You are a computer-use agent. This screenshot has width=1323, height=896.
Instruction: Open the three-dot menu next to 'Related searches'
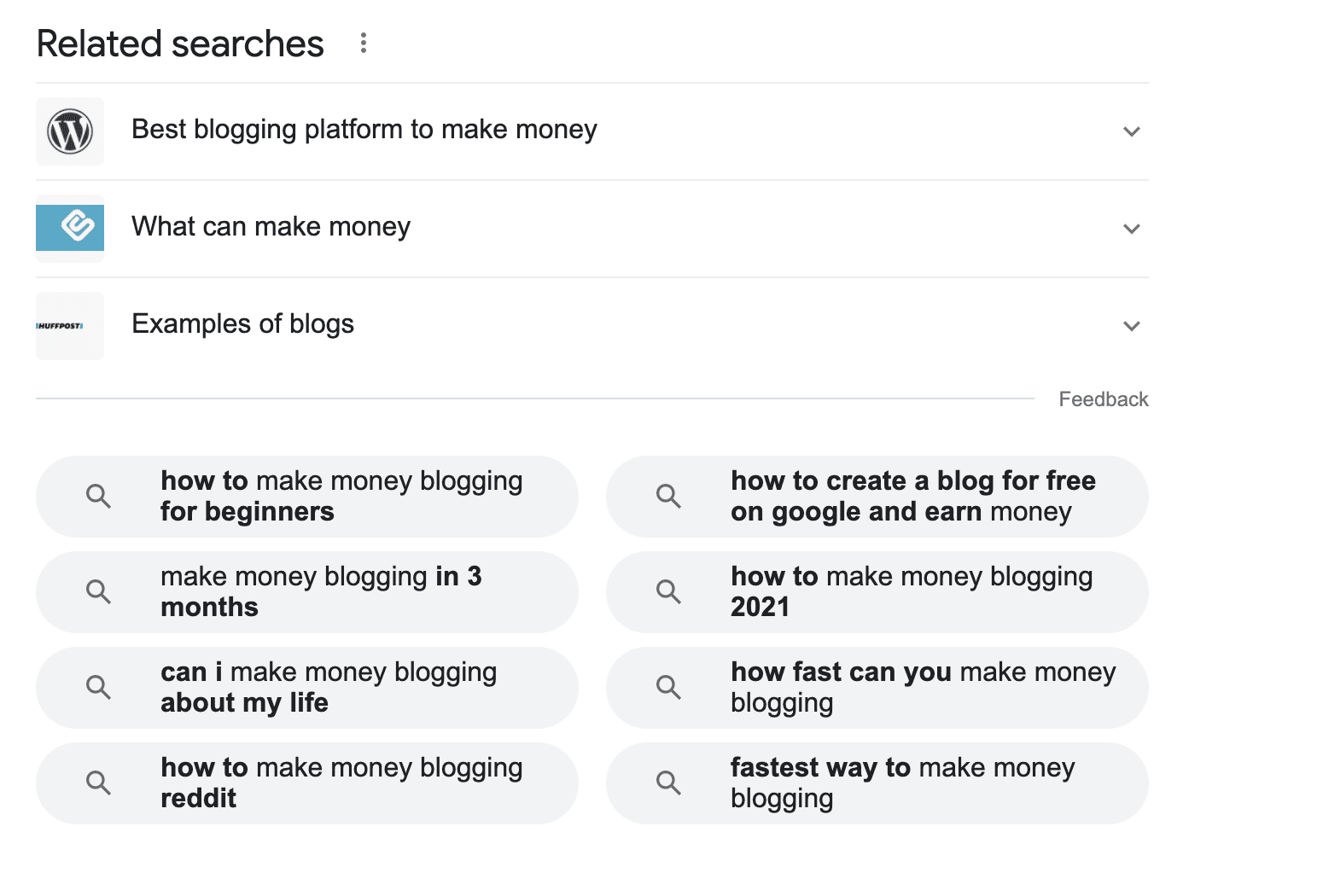pos(363,43)
